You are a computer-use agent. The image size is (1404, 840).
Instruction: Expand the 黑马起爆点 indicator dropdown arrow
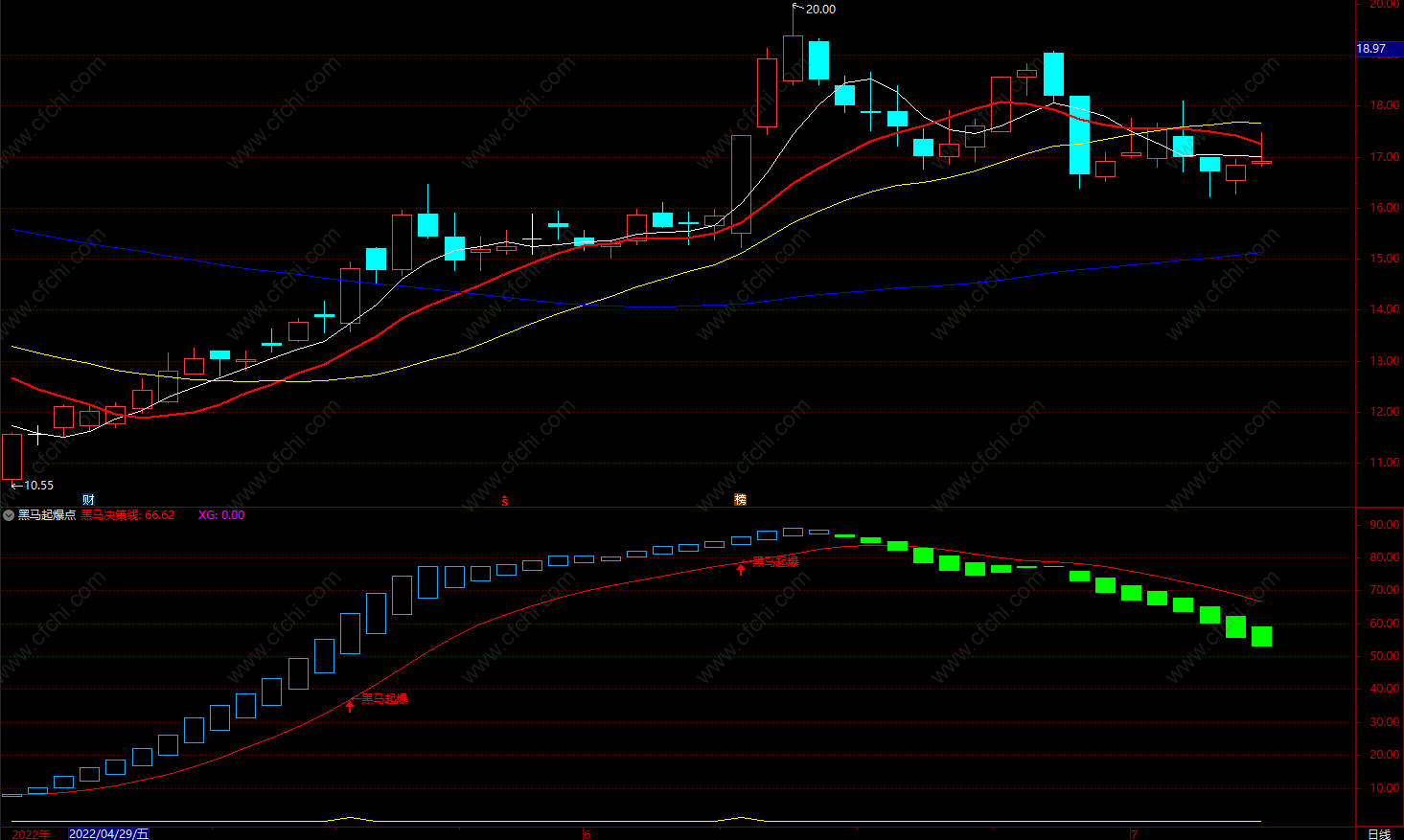(9, 515)
